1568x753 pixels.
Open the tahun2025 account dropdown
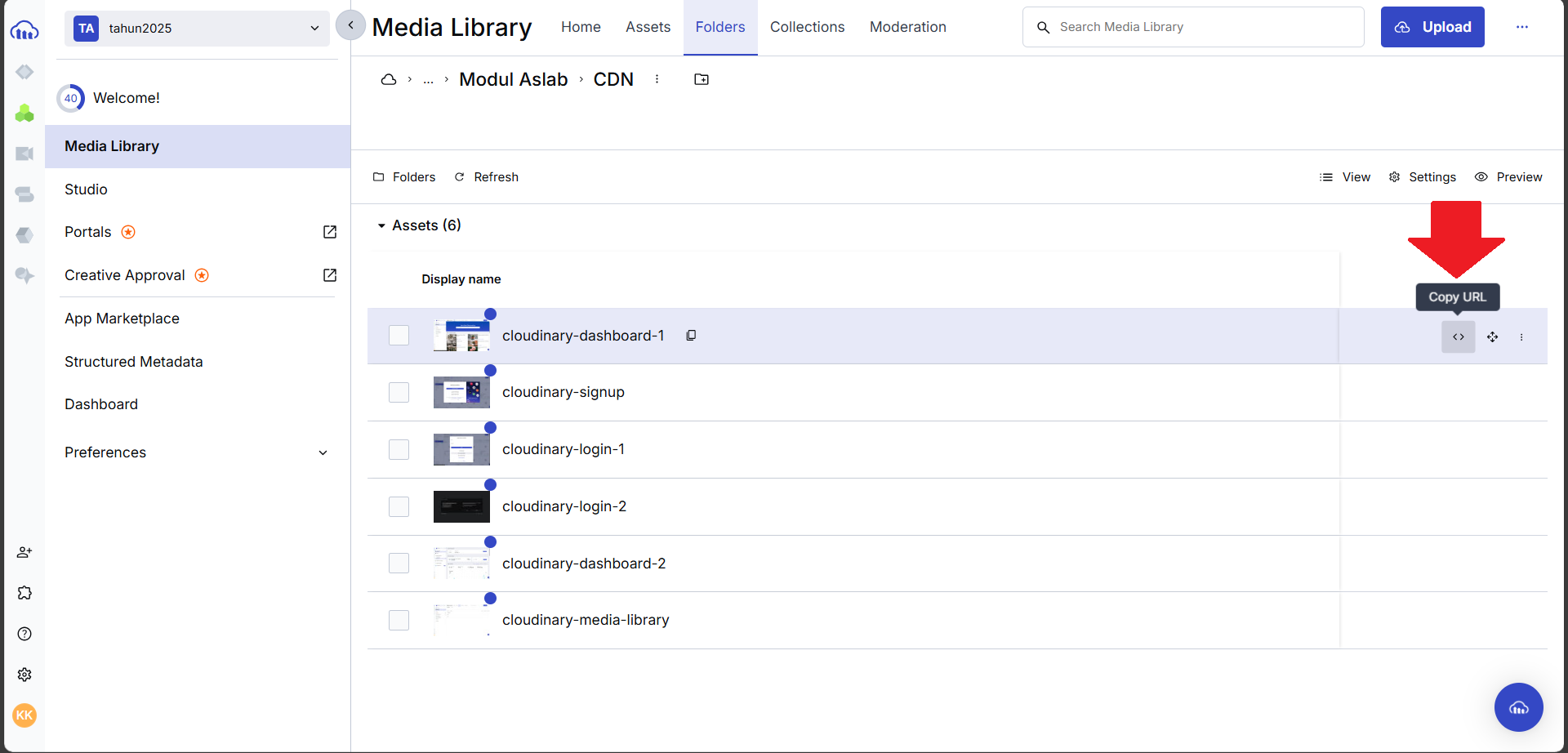click(x=197, y=28)
